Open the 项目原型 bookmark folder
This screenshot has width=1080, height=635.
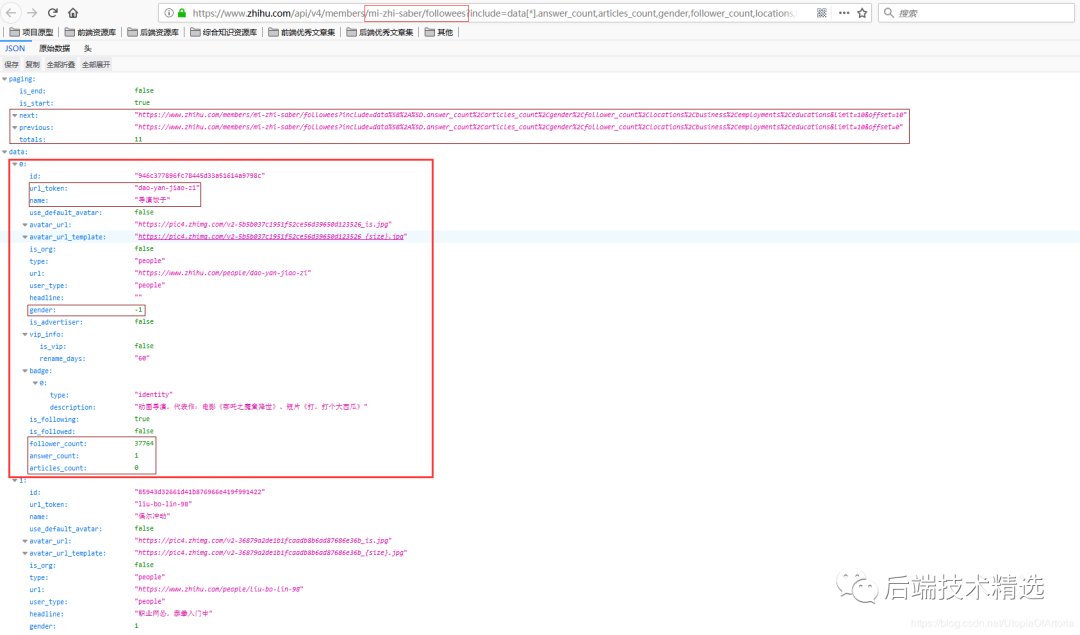click(32, 32)
